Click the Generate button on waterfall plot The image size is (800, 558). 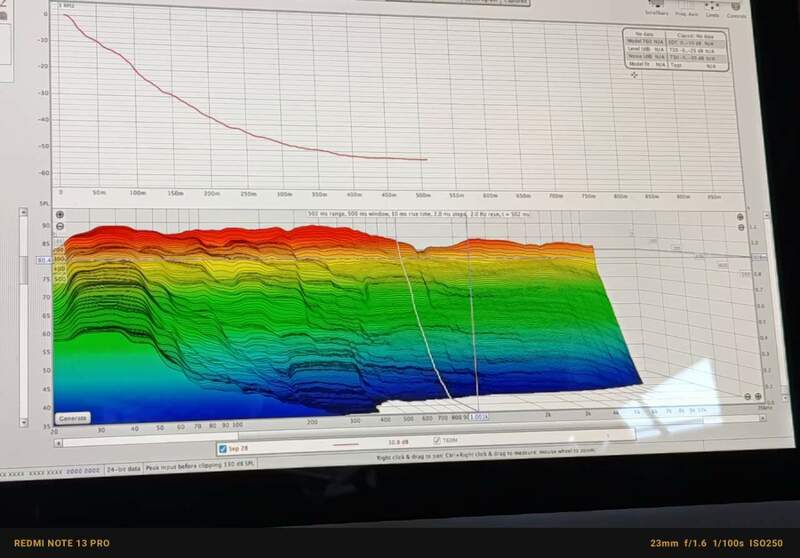73,418
